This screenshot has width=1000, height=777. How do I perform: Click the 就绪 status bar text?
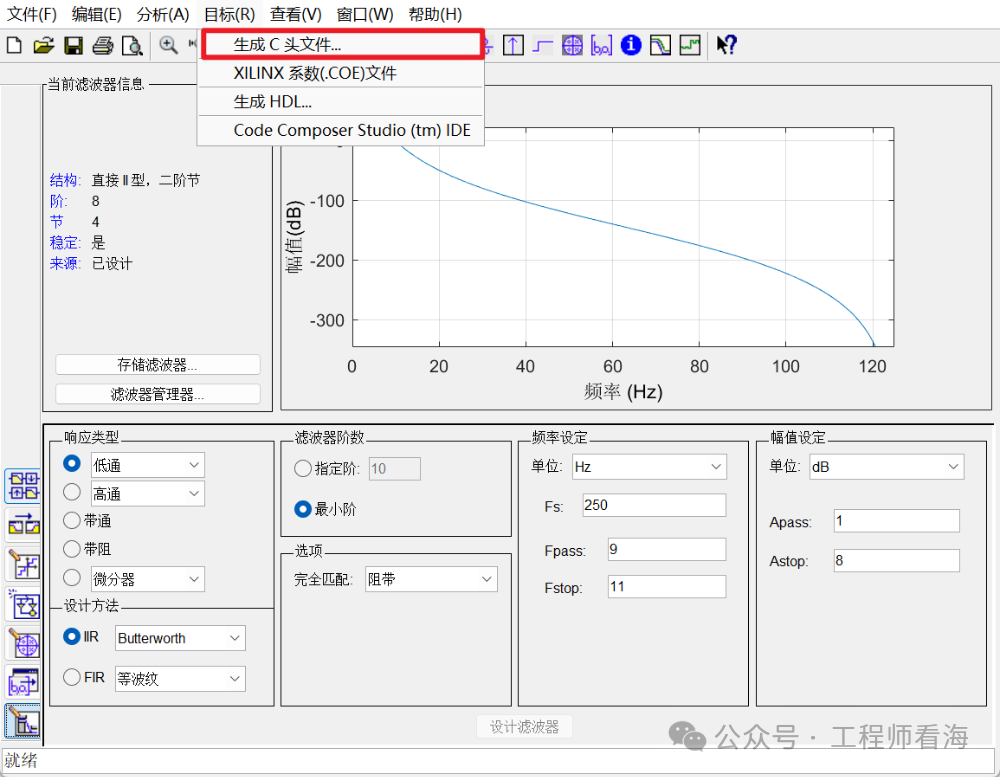(x=21, y=760)
